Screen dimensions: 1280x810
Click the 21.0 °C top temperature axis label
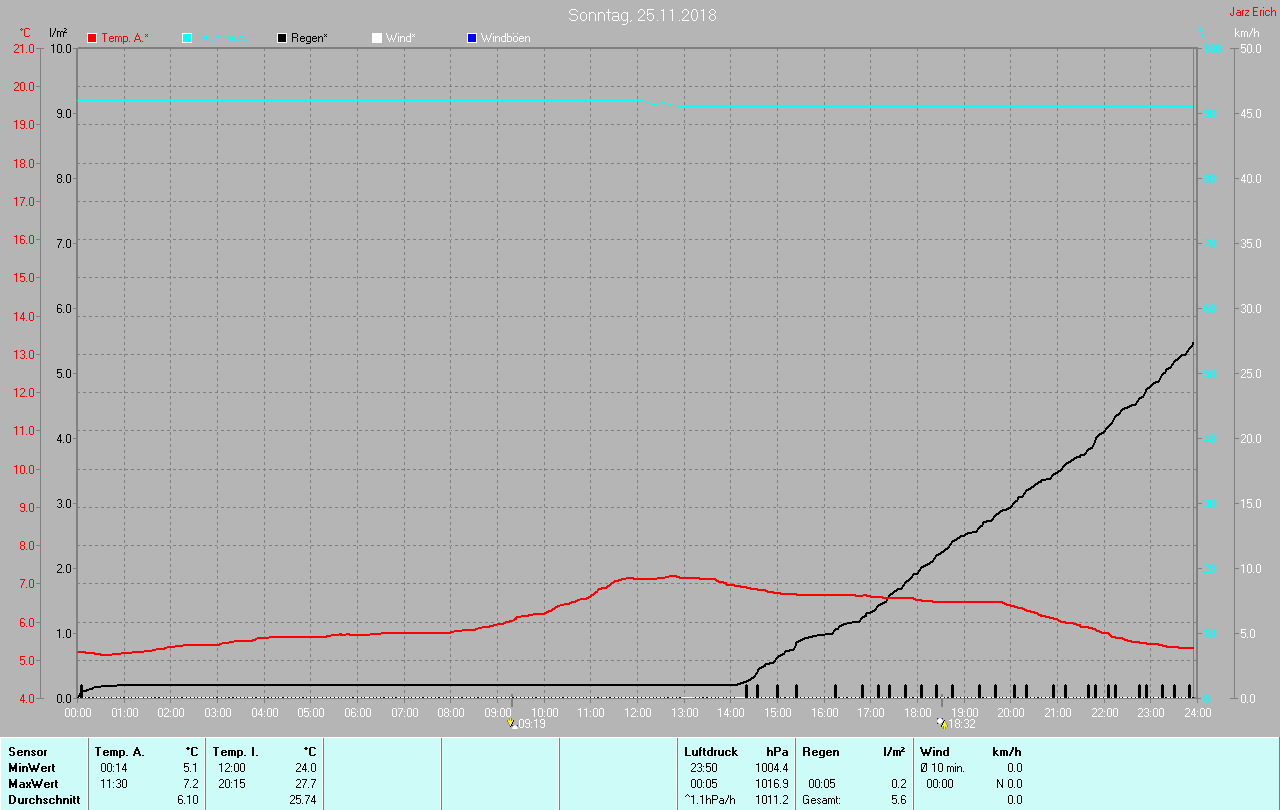24,48
